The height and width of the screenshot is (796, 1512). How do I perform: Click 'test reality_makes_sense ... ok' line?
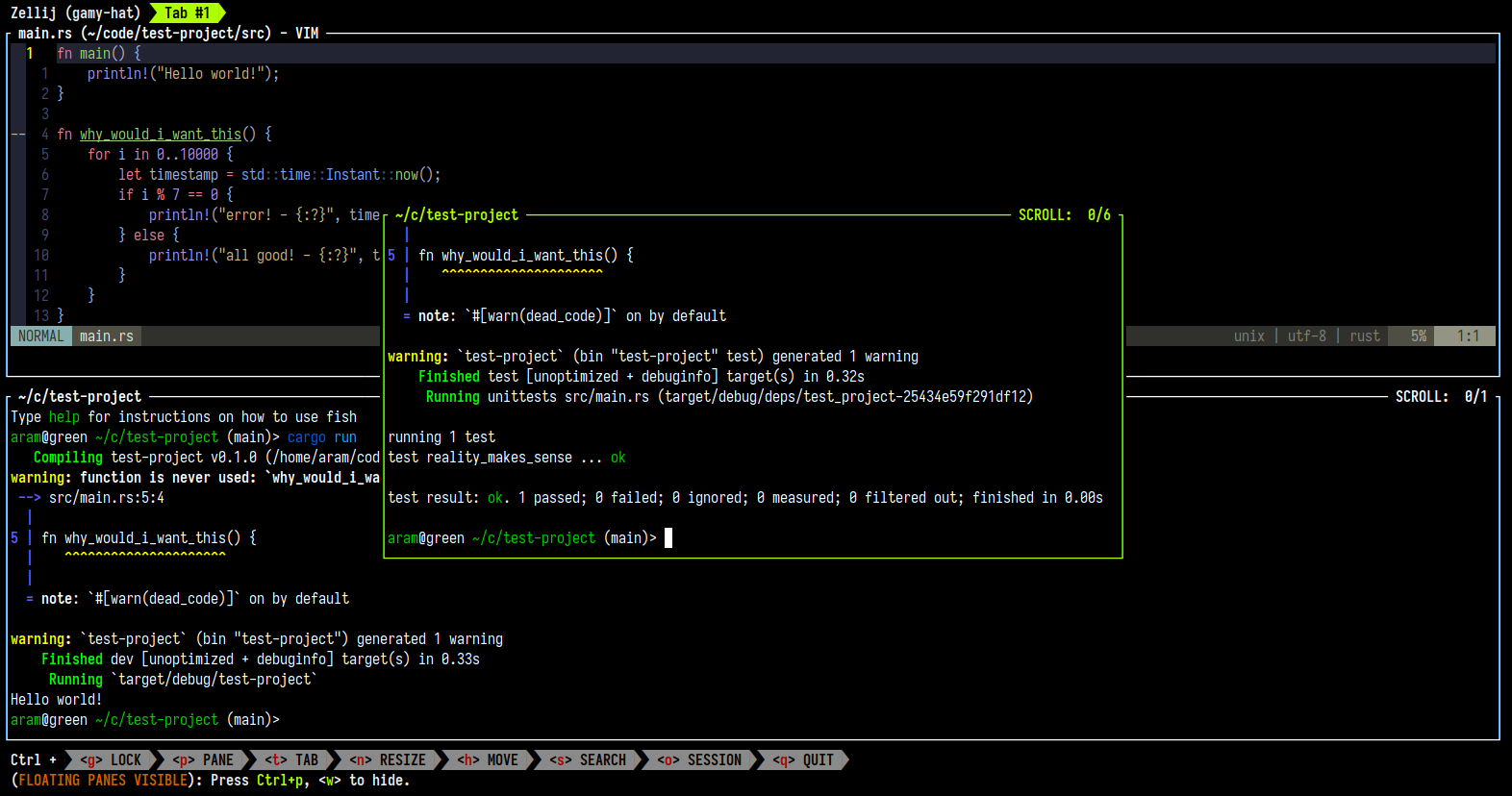click(x=507, y=457)
